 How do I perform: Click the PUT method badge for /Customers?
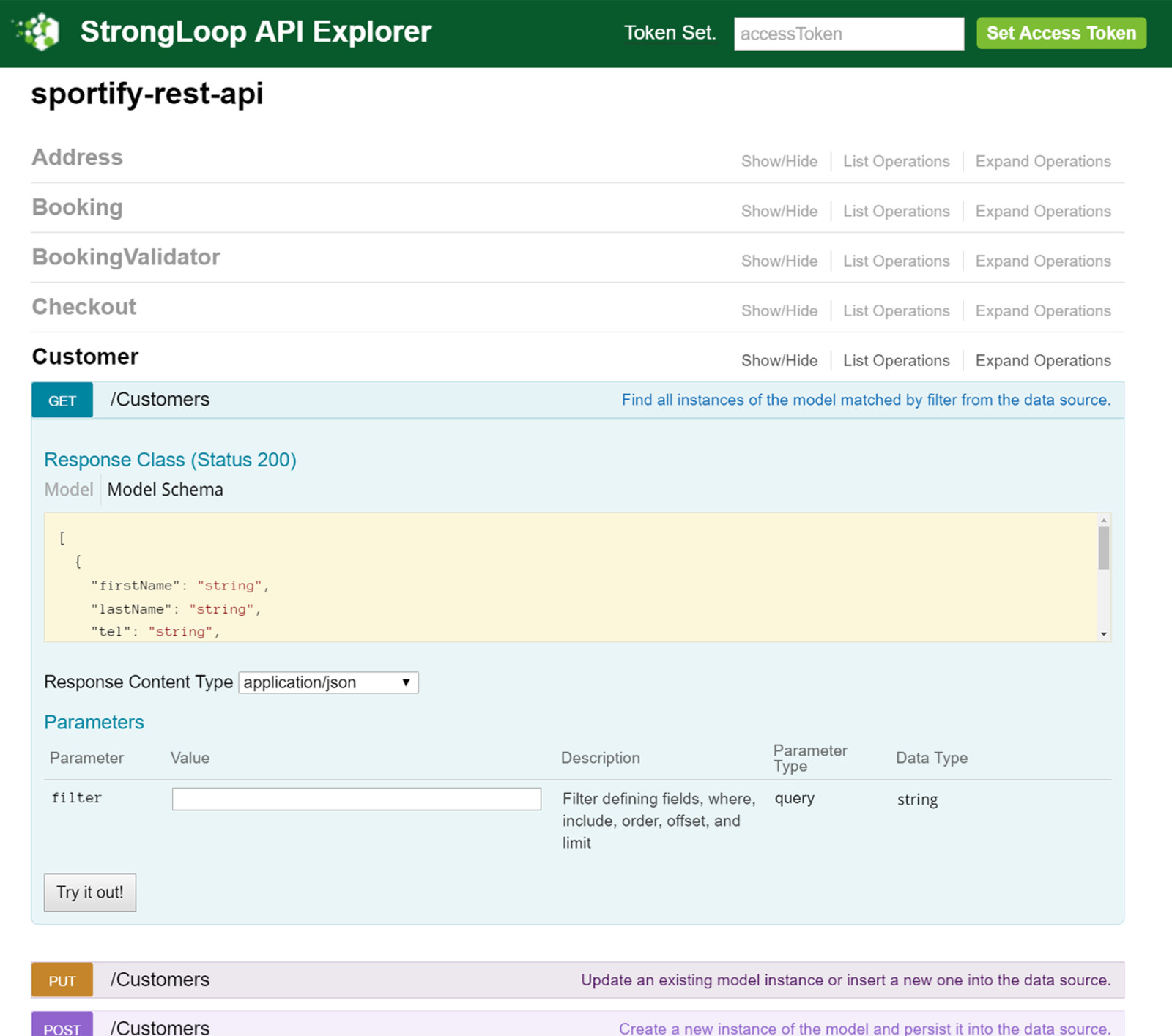point(62,980)
